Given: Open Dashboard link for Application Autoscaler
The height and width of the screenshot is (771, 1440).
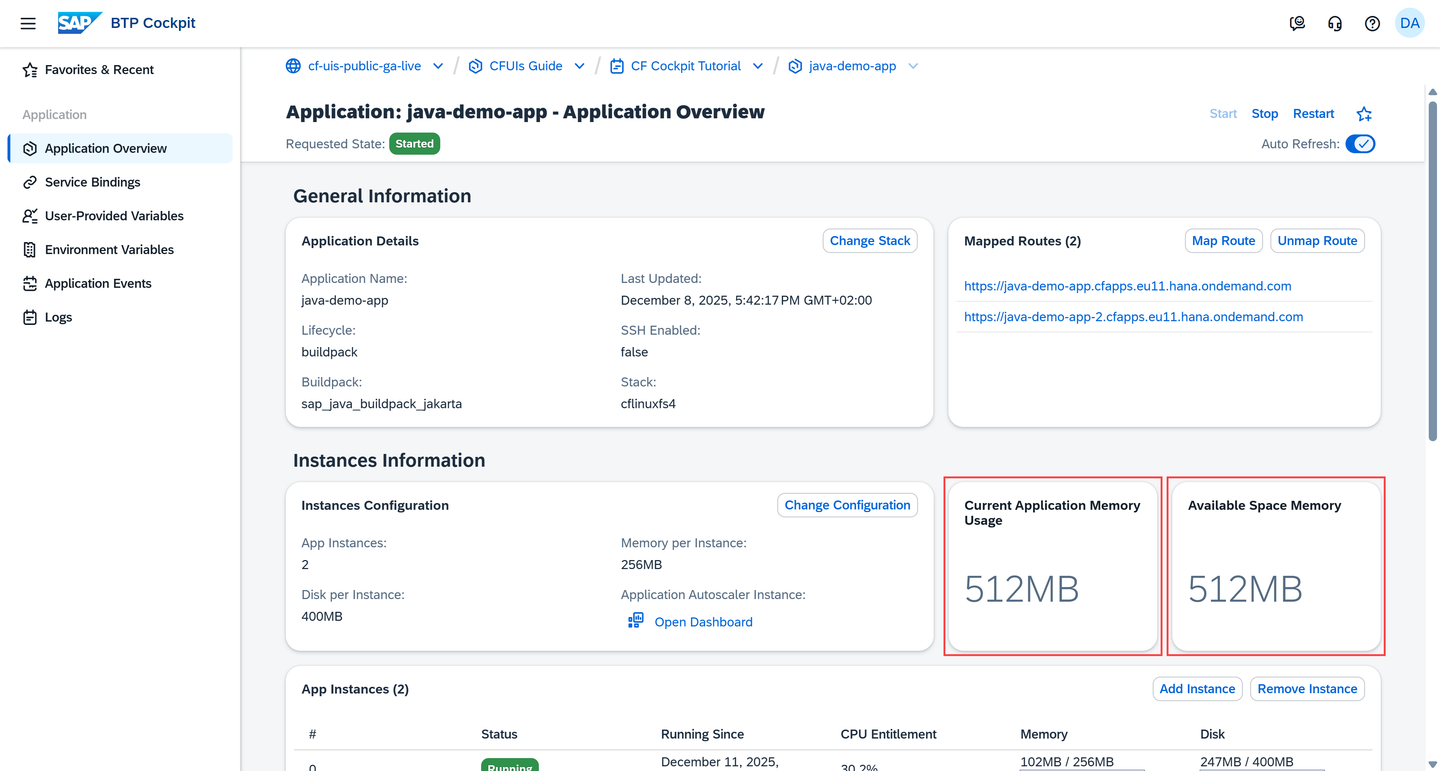Looking at the screenshot, I should point(703,622).
